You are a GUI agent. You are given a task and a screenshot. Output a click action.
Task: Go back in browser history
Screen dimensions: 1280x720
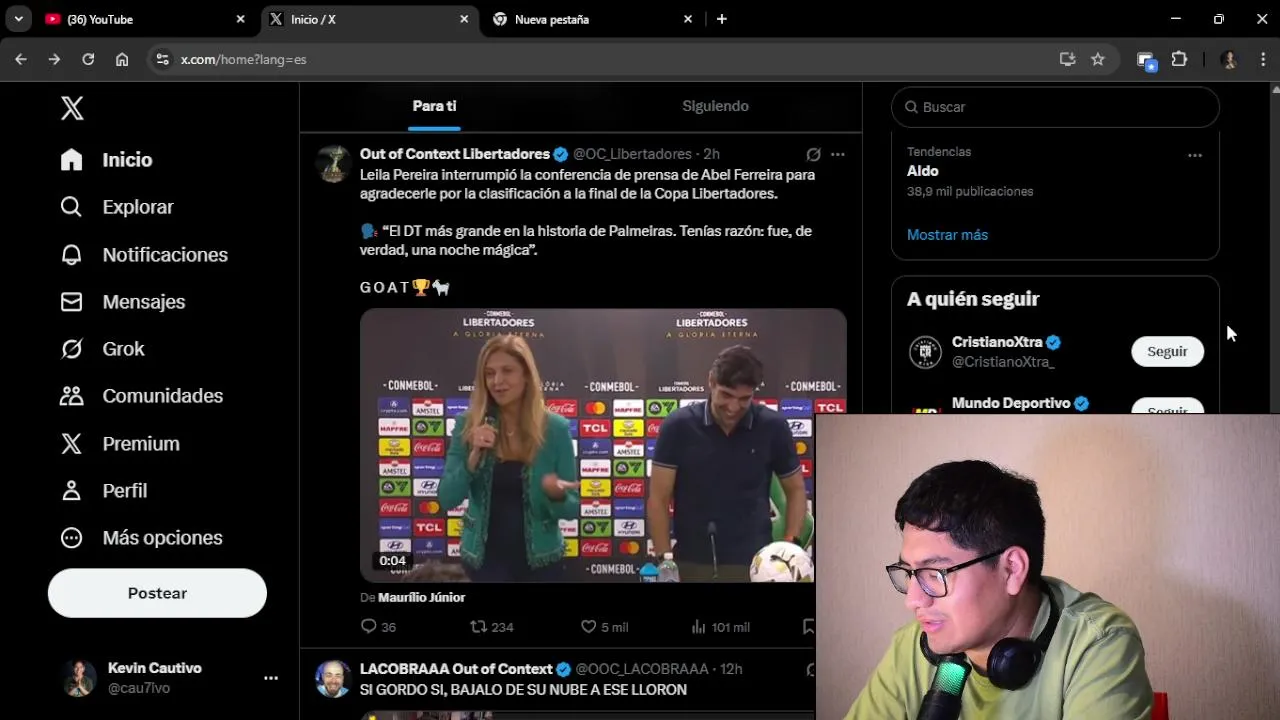(x=21, y=59)
